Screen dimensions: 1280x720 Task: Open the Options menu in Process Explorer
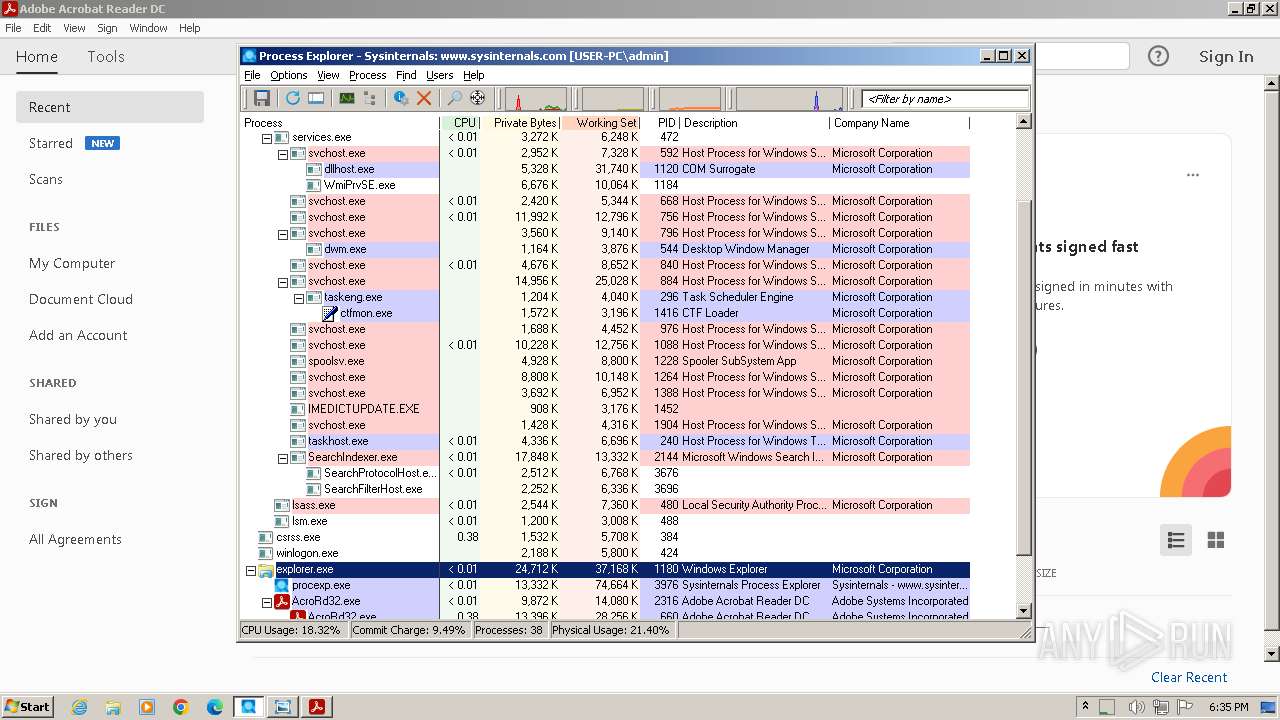coord(288,75)
